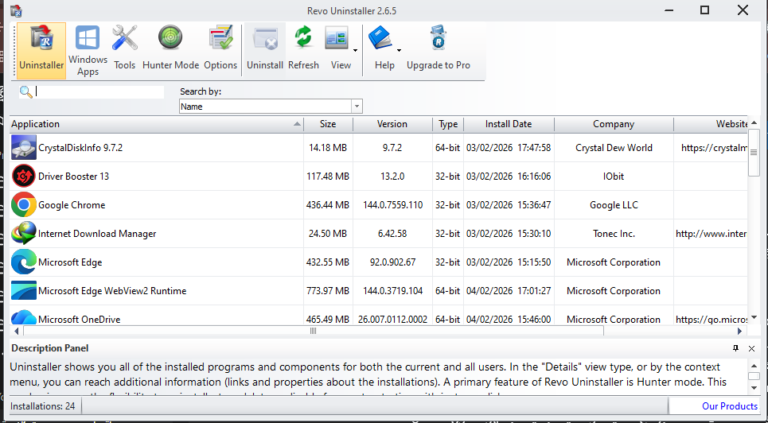Click the 117.48 MB size cell
Image resolution: width=768 pixels, height=423 pixels.
328,176
